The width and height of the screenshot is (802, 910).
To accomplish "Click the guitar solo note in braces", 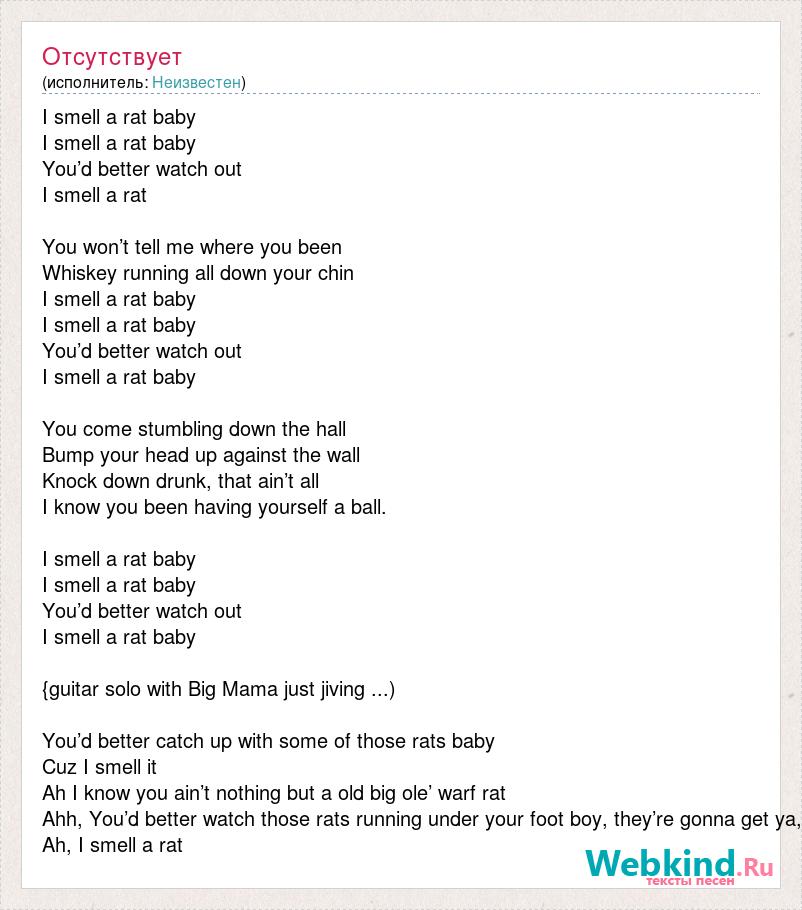I will [x=218, y=689].
